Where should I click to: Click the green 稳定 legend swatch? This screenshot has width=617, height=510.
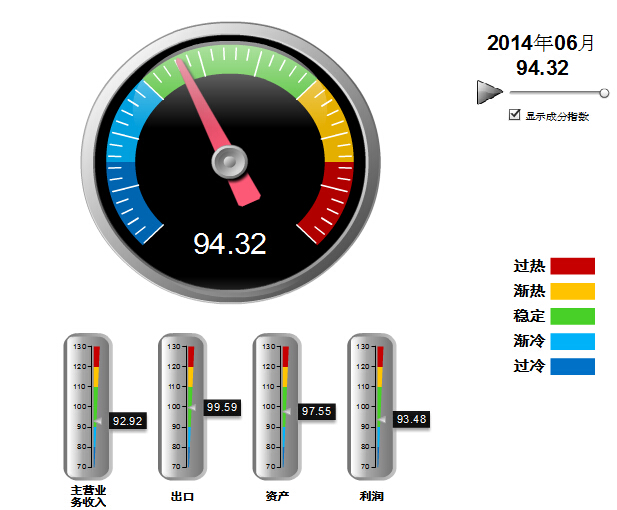(572, 316)
